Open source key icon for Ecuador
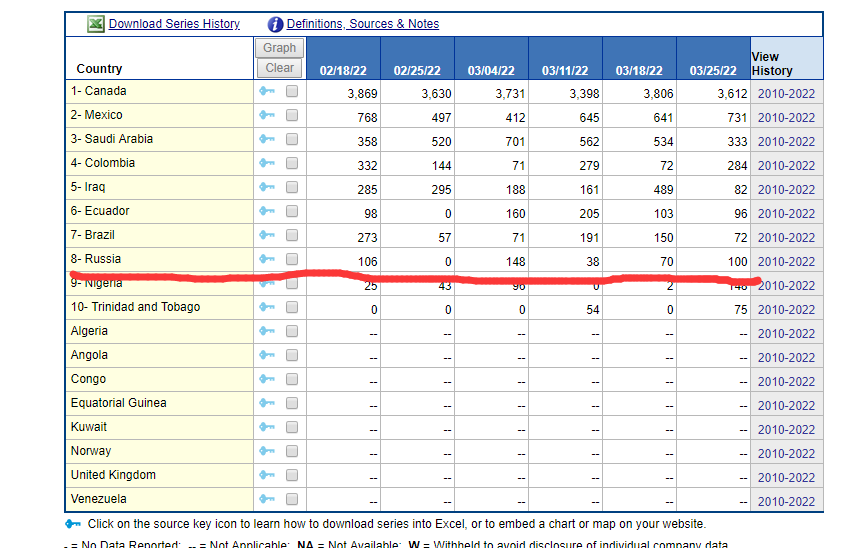 coord(267,211)
